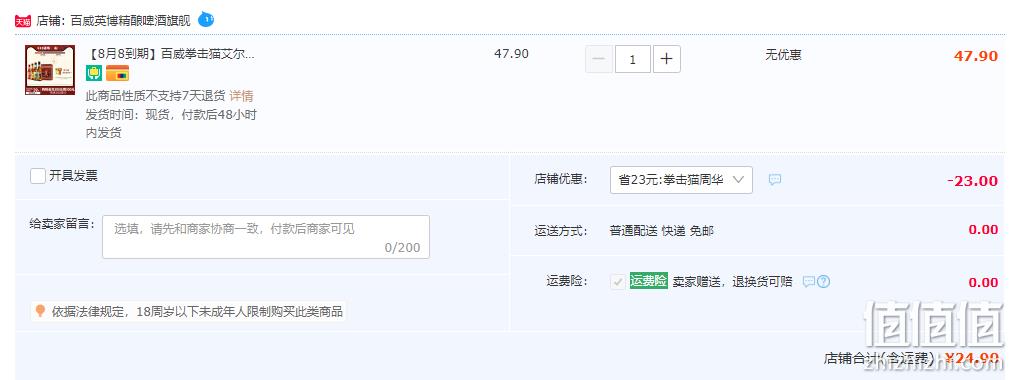Click the Tmall logo icon beside the store name
Screen dimensions: 1013x380
(x=23, y=21)
